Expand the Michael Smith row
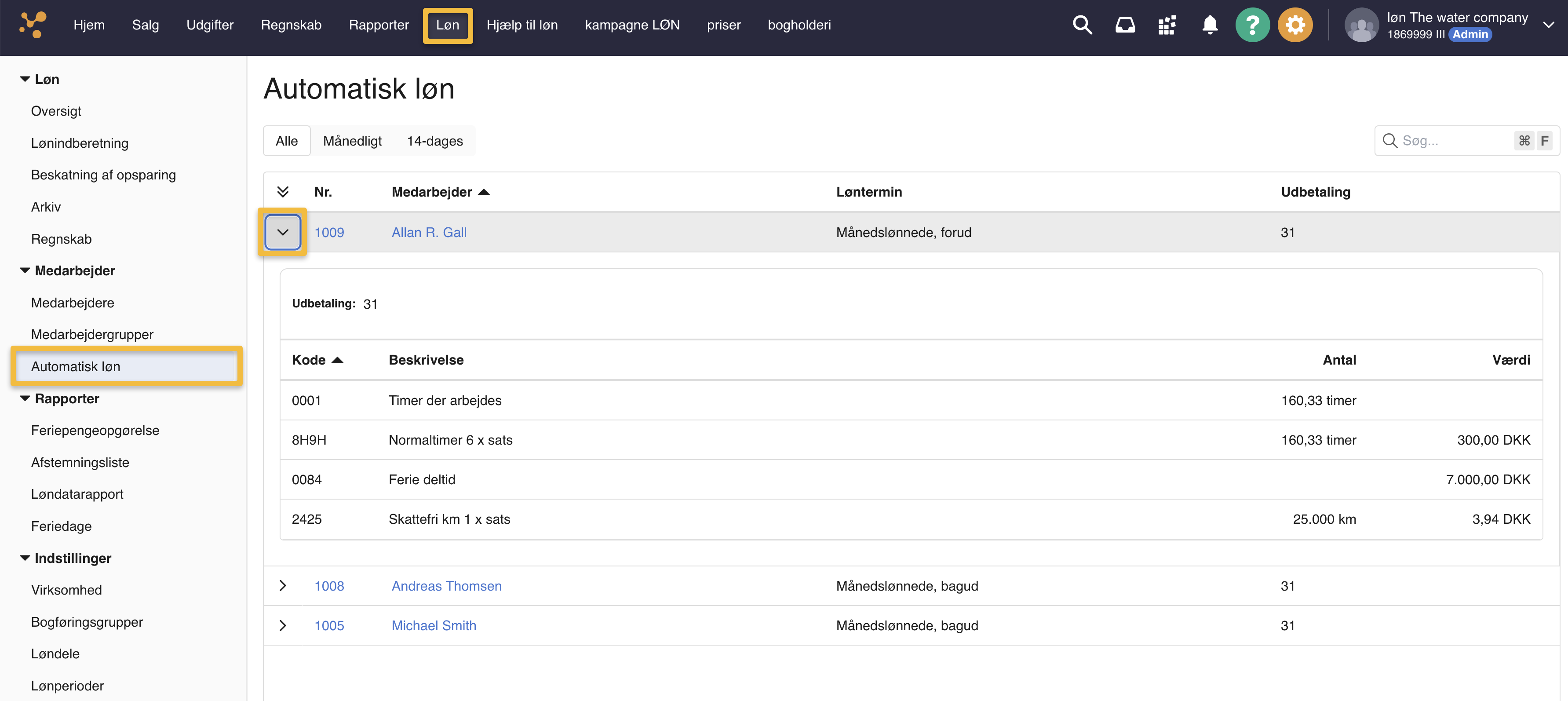Viewport: 1568px width, 701px height. click(x=282, y=625)
